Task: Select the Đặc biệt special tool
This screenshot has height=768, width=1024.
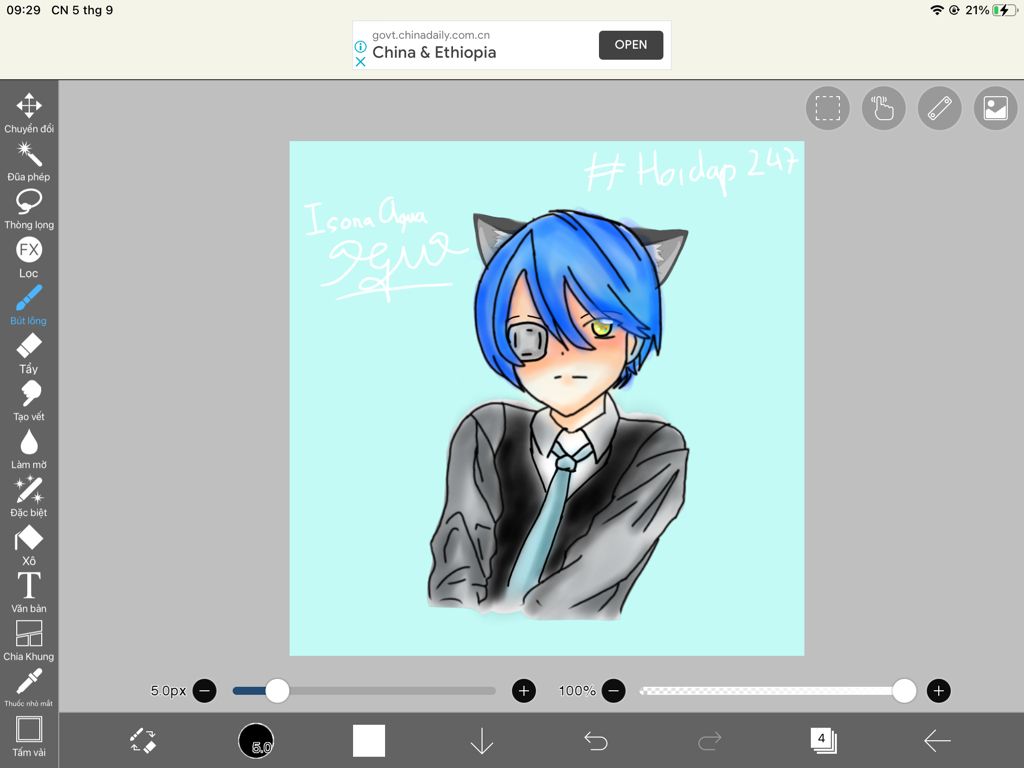Action: point(29,496)
